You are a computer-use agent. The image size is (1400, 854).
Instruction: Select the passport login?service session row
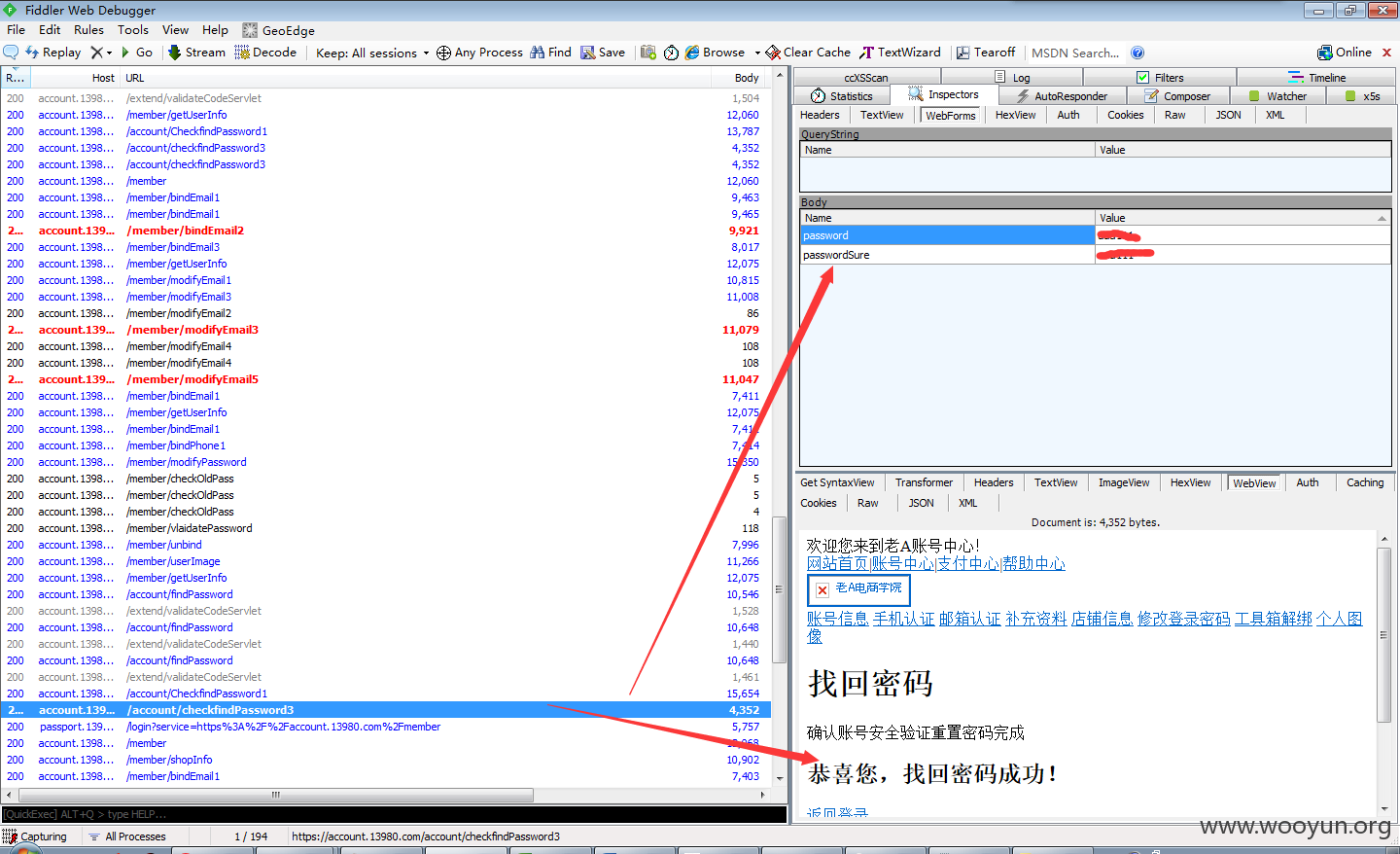[x=386, y=727]
